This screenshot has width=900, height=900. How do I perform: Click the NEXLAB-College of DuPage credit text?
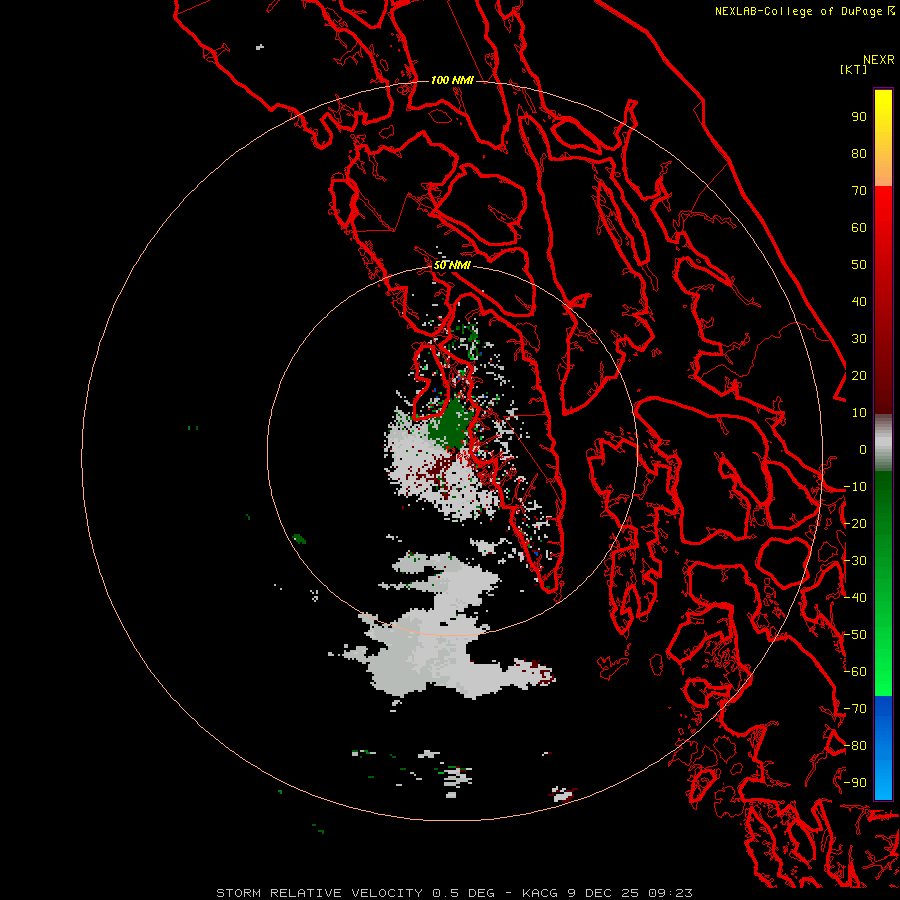point(804,11)
